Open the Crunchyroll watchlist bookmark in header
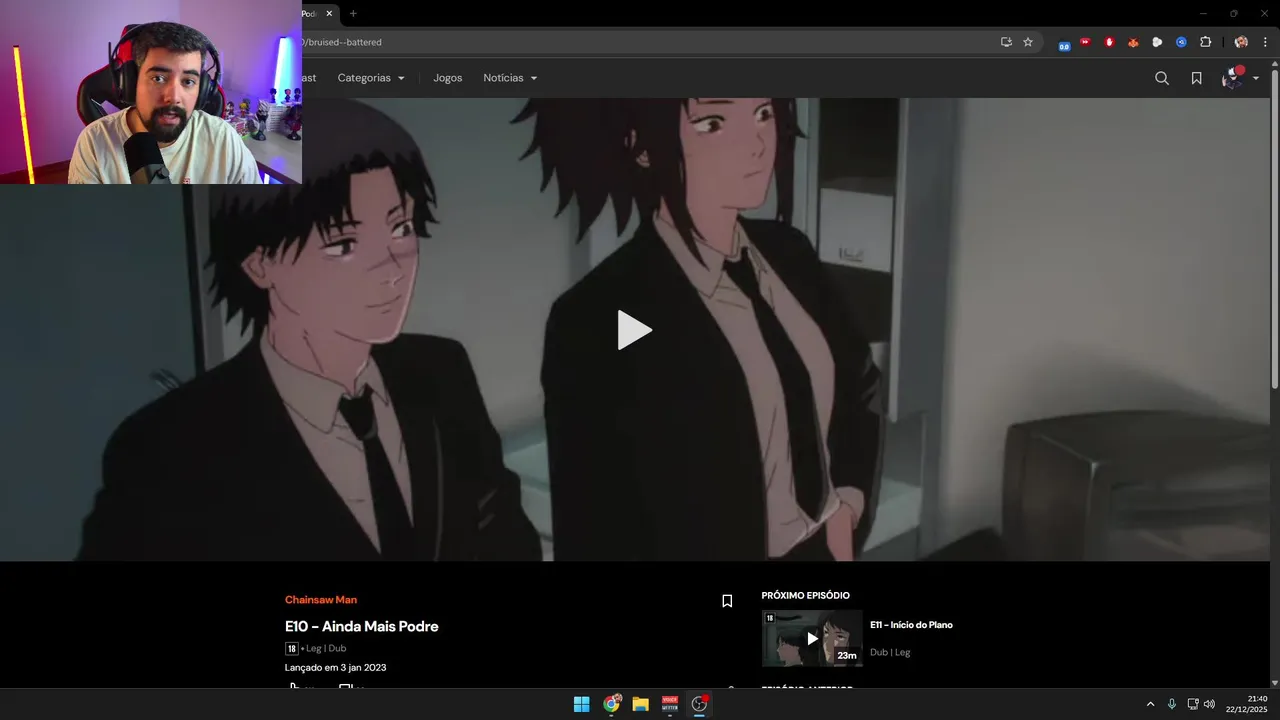Viewport: 1280px width, 720px height. [1196, 78]
